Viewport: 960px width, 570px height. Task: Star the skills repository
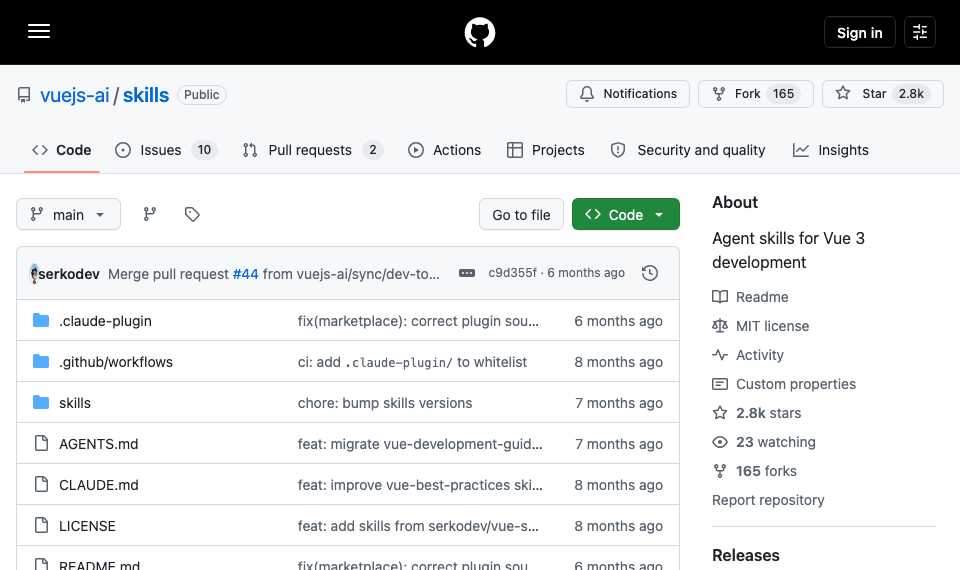tap(882, 94)
